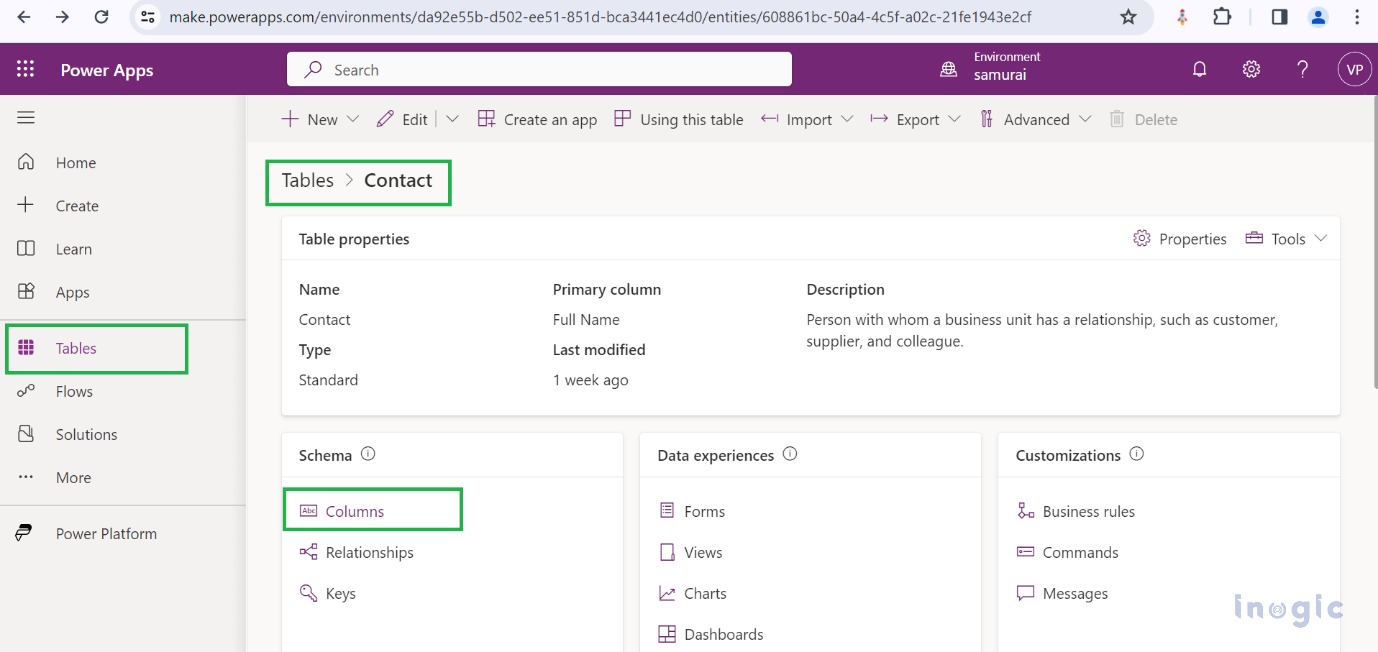Toggle the browser side panel icon
The image size is (1378, 652).
[1279, 17]
